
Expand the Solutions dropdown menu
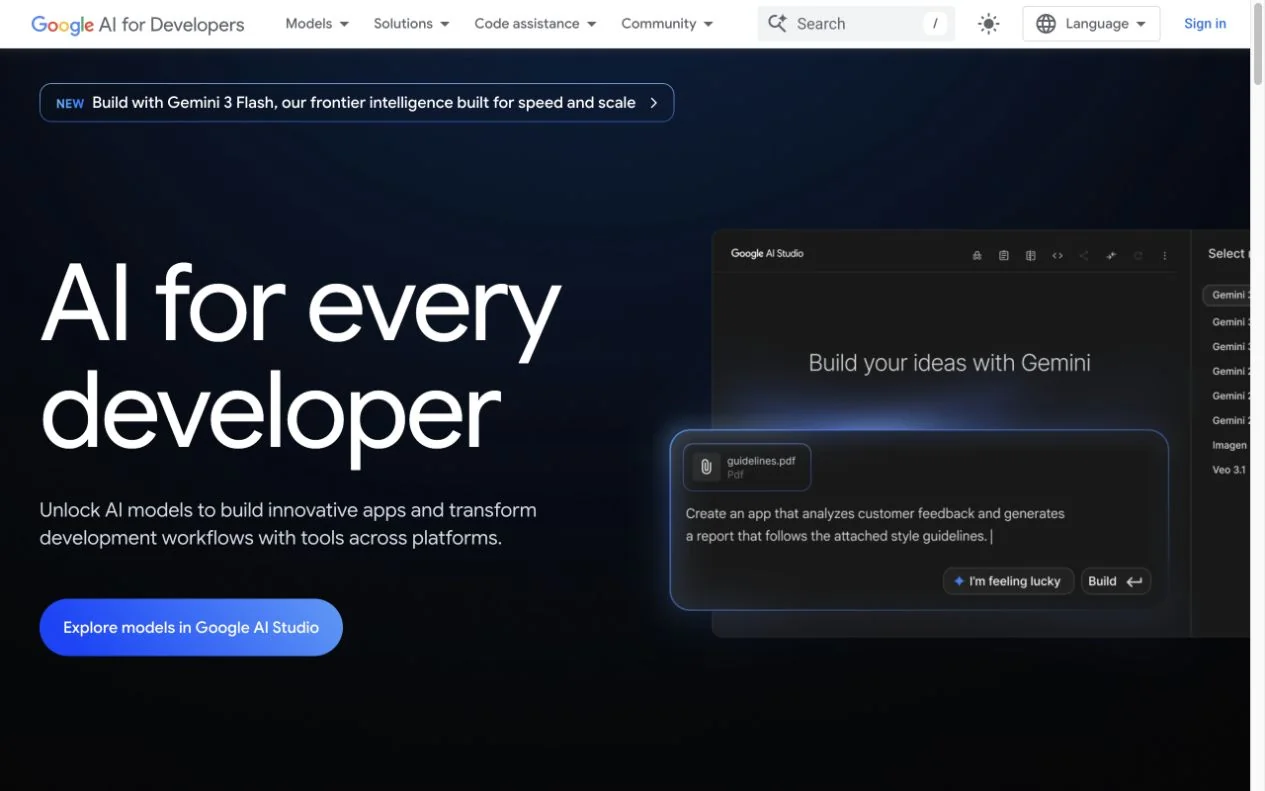pos(411,24)
